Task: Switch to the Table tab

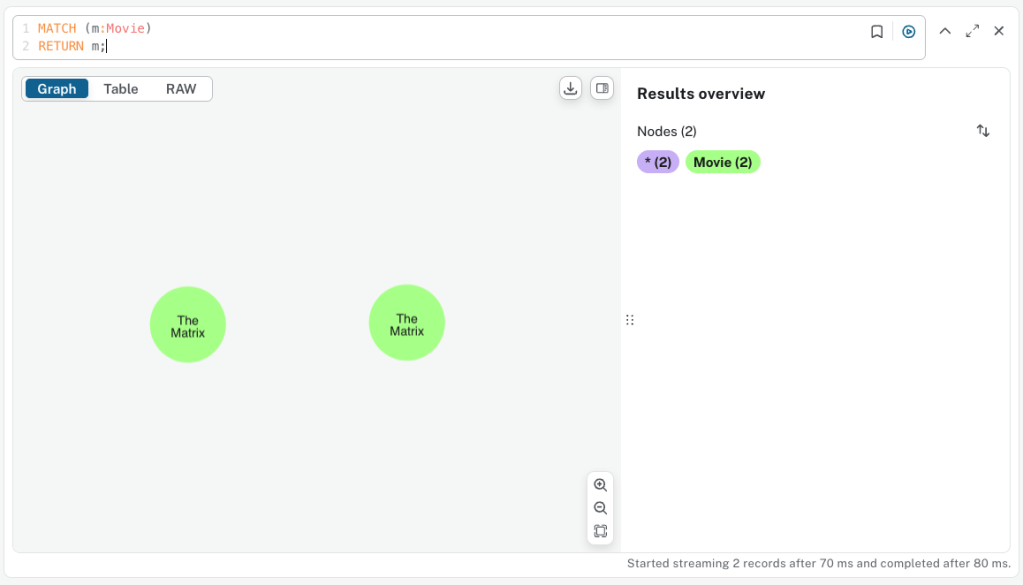Action: (120, 88)
